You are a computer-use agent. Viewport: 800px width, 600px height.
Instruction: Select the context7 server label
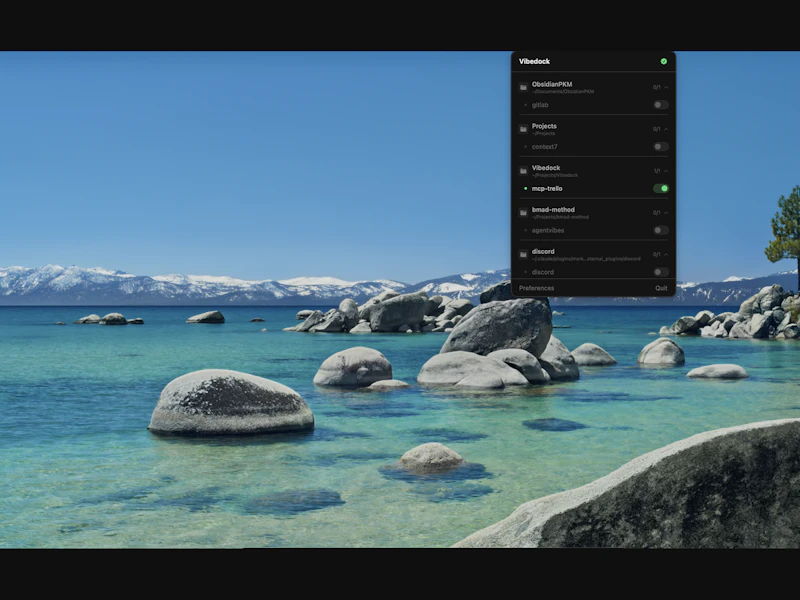[544, 147]
